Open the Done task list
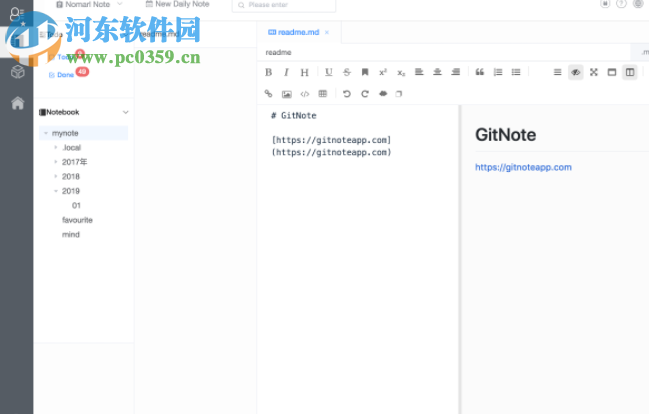 65,75
